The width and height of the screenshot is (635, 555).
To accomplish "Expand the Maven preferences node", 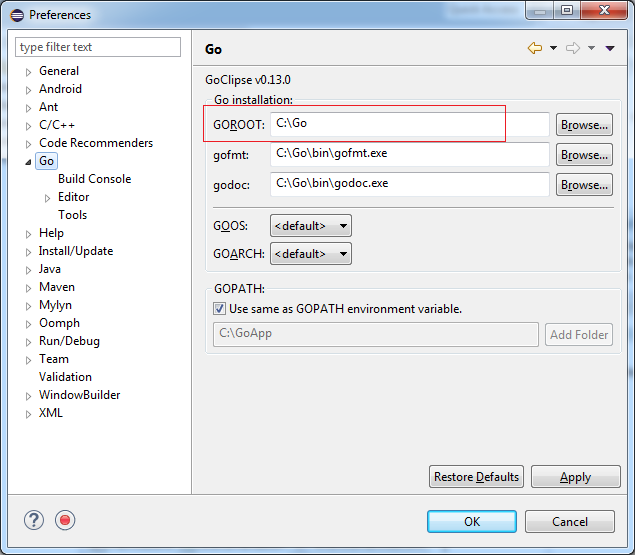I will pos(28,288).
